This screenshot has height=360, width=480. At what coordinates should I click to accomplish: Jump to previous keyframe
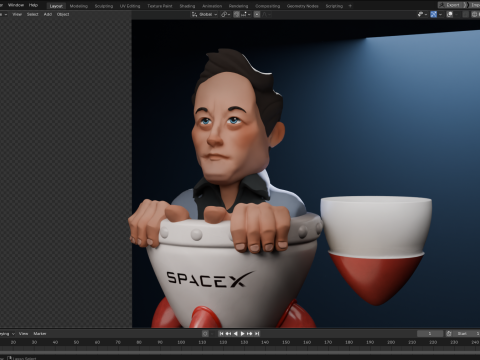pyautogui.click(x=228, y=333)
